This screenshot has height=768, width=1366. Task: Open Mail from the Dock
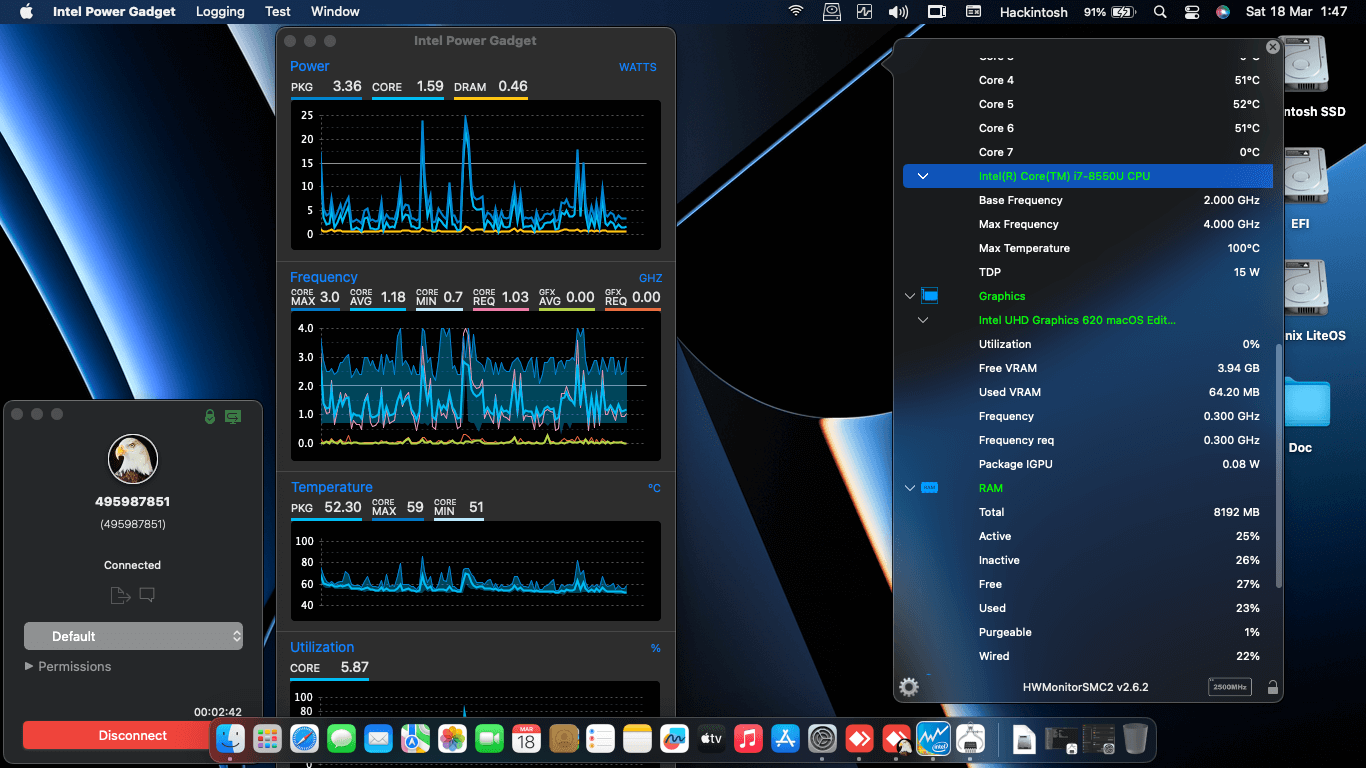click(x=378, y=739)
